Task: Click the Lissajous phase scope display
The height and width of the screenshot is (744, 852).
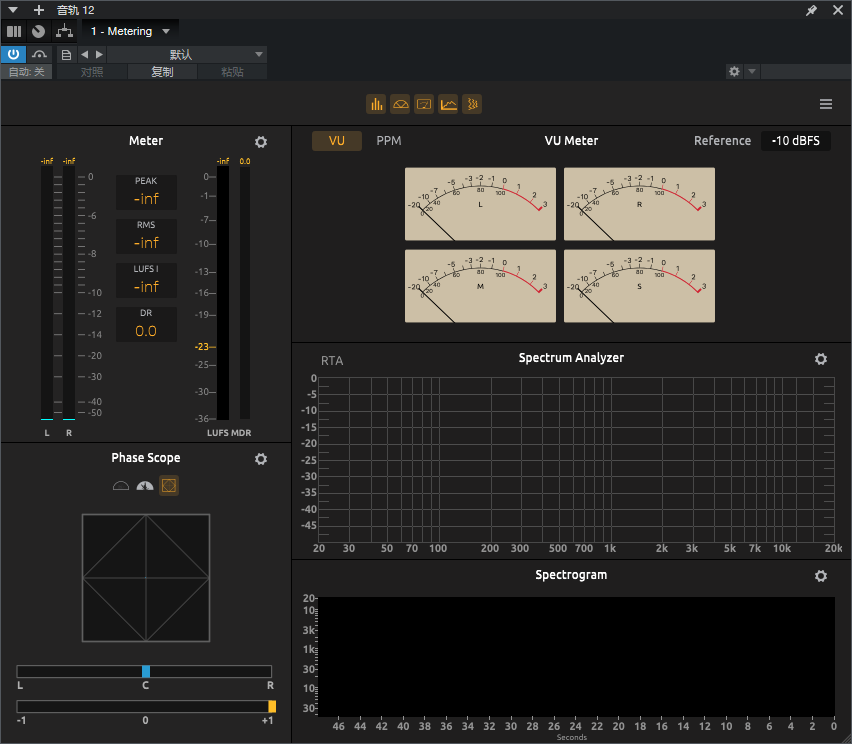Action: point(146,578)
